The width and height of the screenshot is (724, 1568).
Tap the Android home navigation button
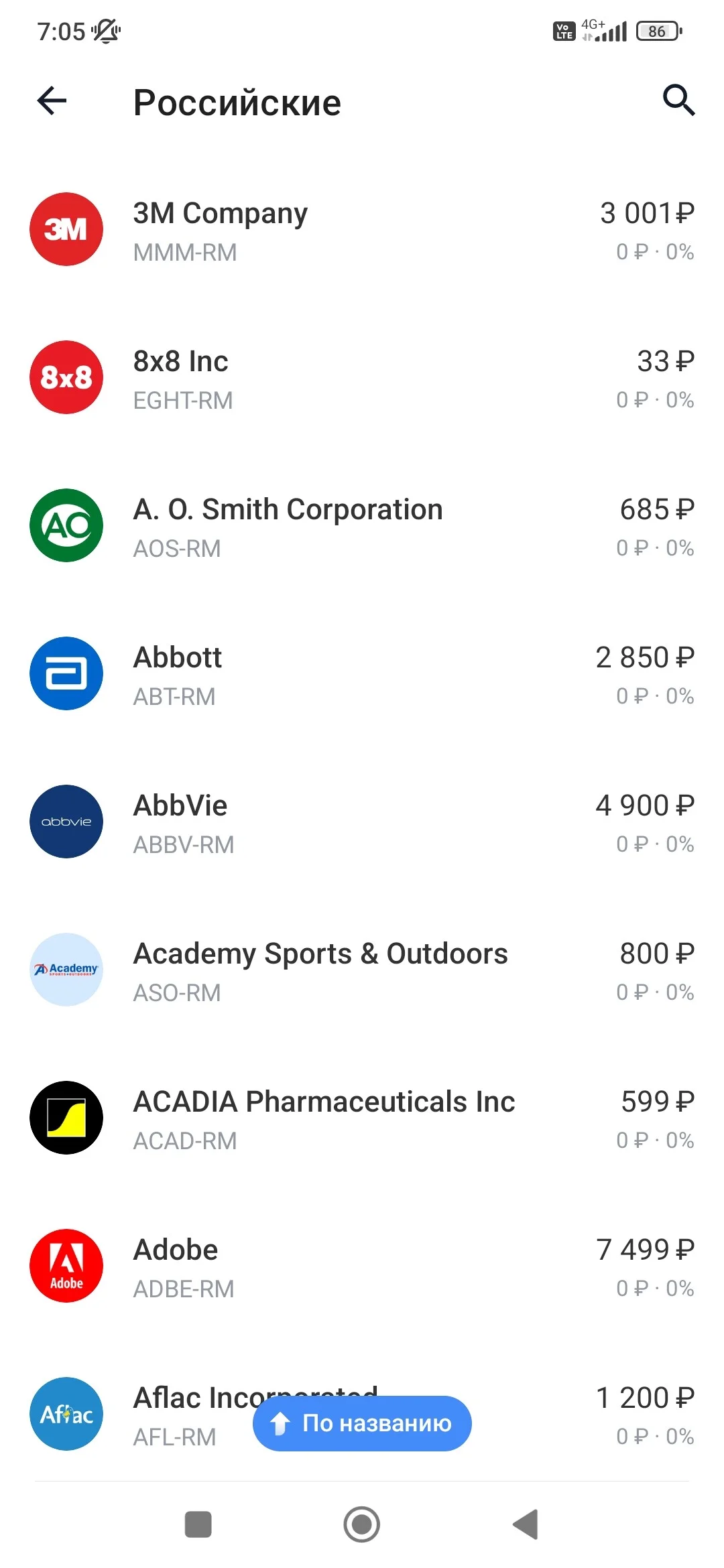pyautogui.click(x=362, y=1524)
